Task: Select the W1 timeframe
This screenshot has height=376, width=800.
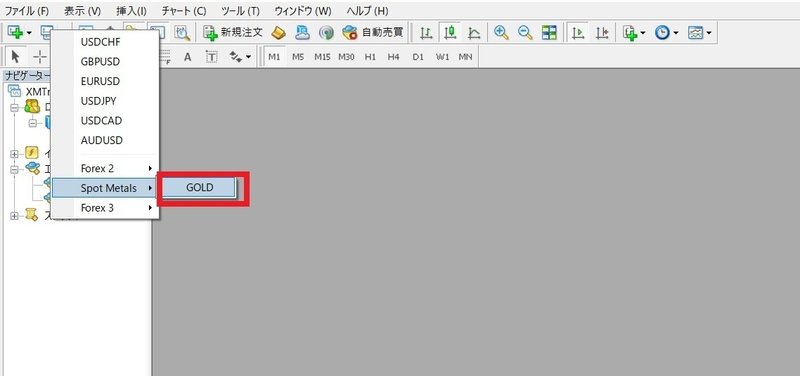Action: (x=442, y=57)
